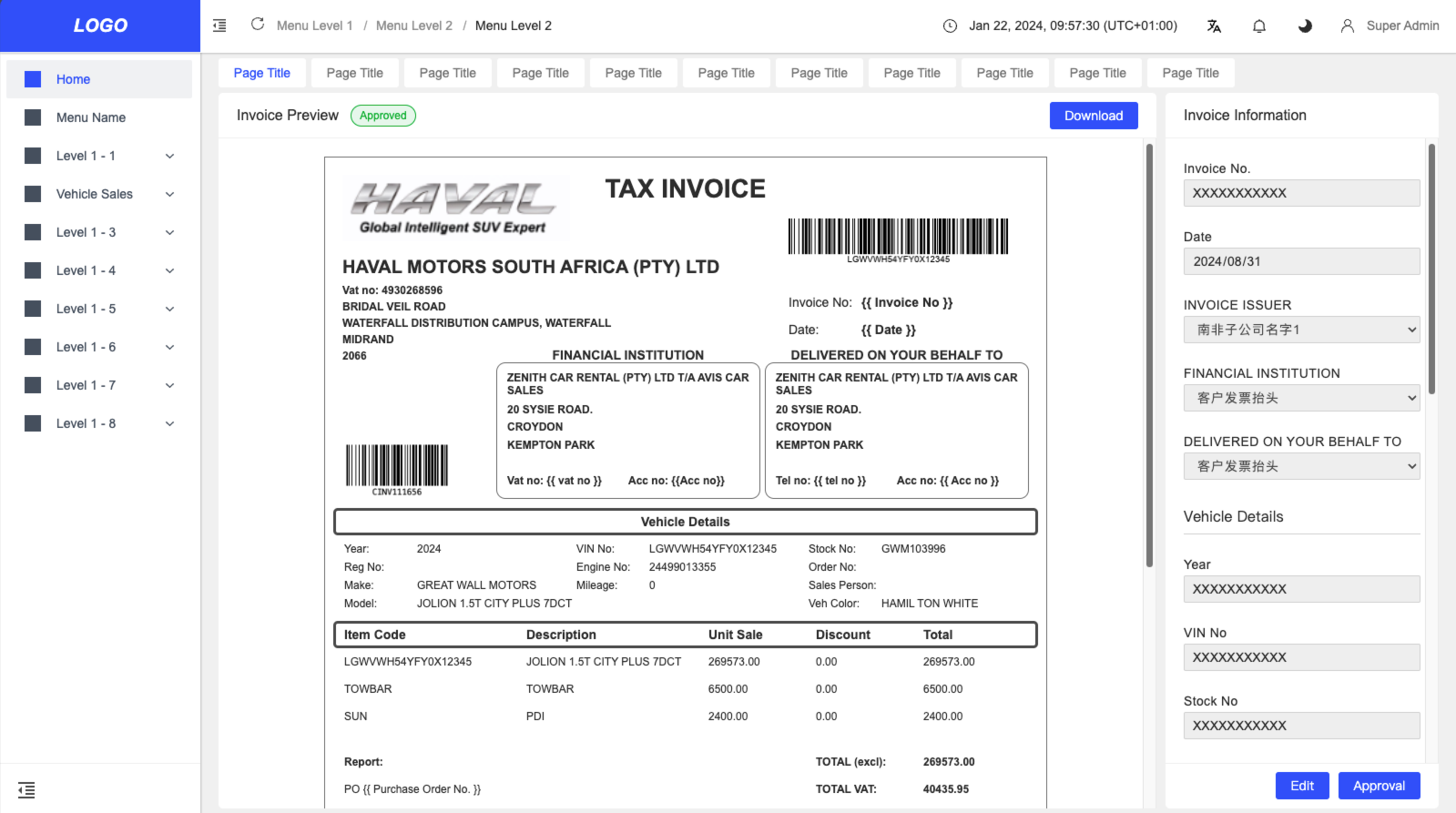Open the language translation icon
This screenshot has width=1456, height=813.
click(x=1214, y=25)
